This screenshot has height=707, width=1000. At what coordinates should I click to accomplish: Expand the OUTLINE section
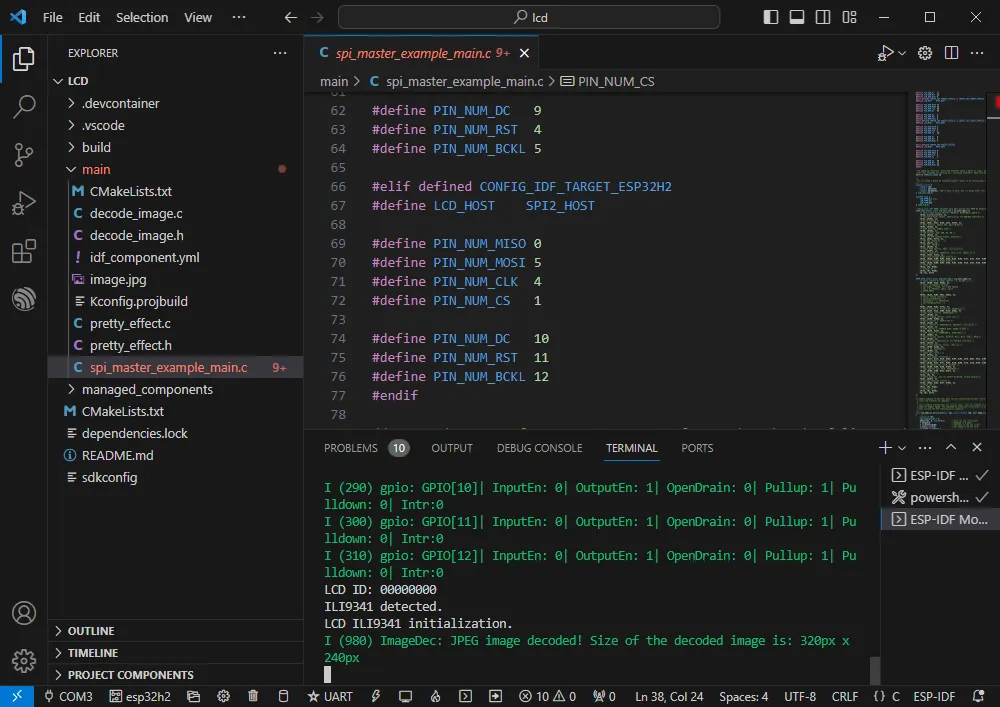click(90, 631)
